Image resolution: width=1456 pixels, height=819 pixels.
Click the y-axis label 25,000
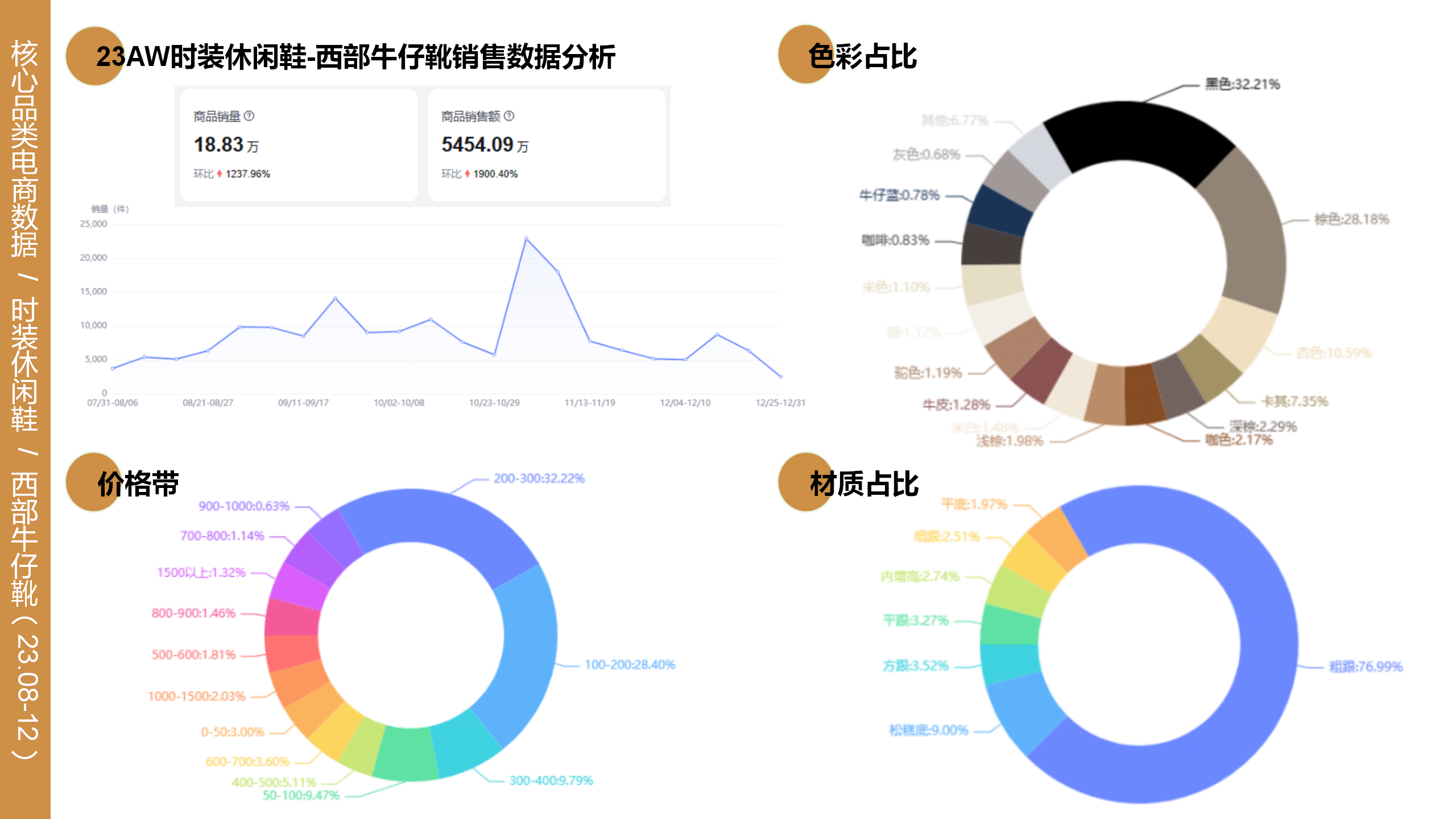[93, 224]
